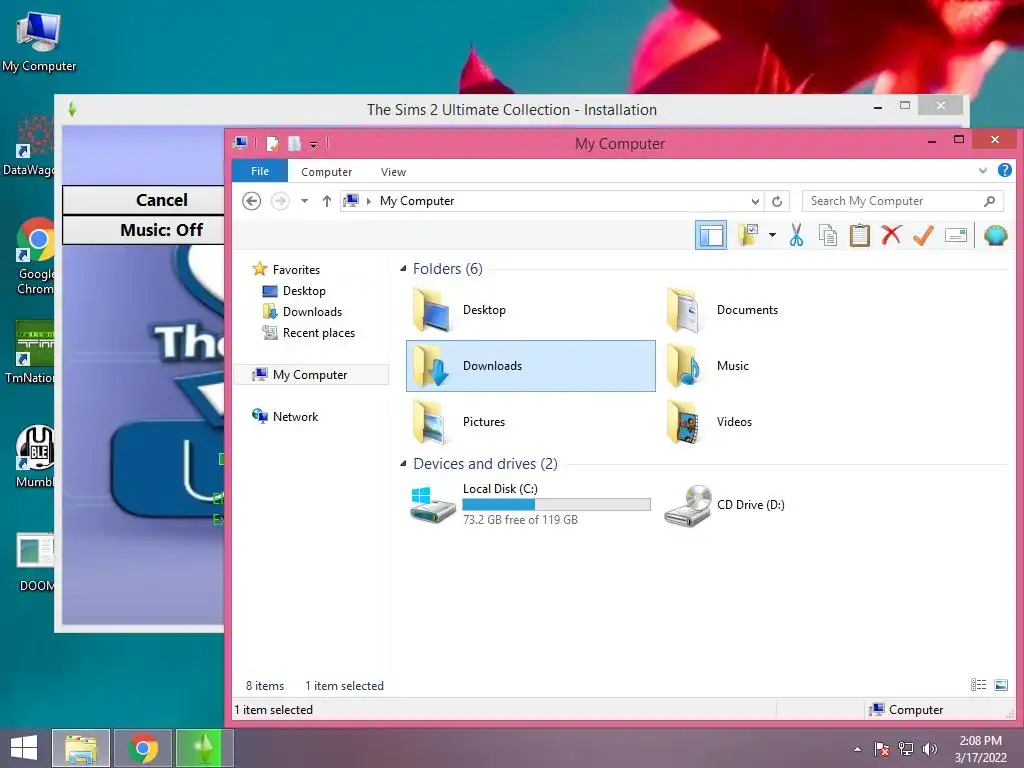Click the red X Delete icon
The image size is (1024, 768).
click(x=891, y=234)
